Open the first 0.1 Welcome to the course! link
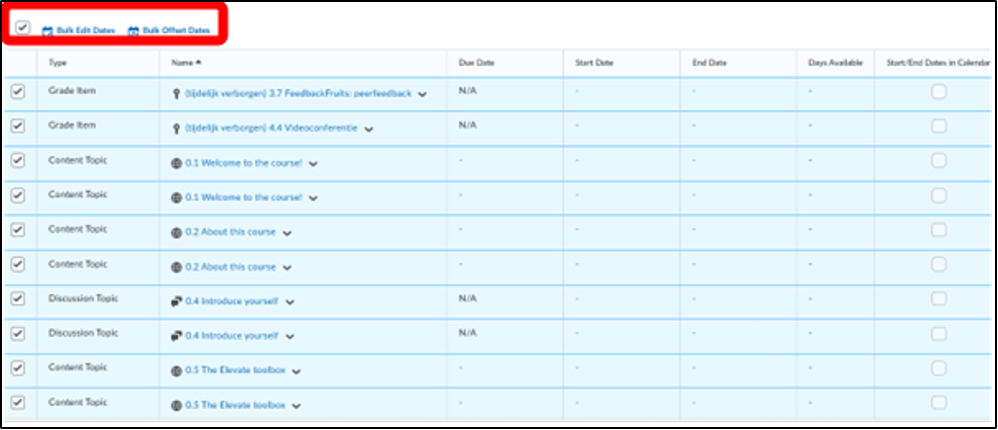The width and height of the screenshot is (998, 430). (x=244, y=163)
